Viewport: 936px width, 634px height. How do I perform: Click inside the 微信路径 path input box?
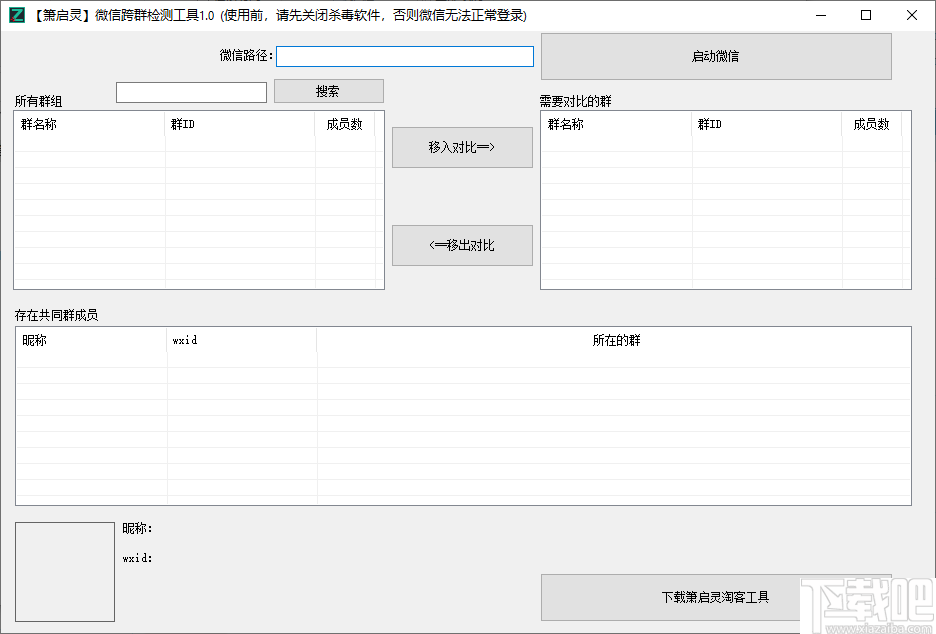[x=404, y=56]
